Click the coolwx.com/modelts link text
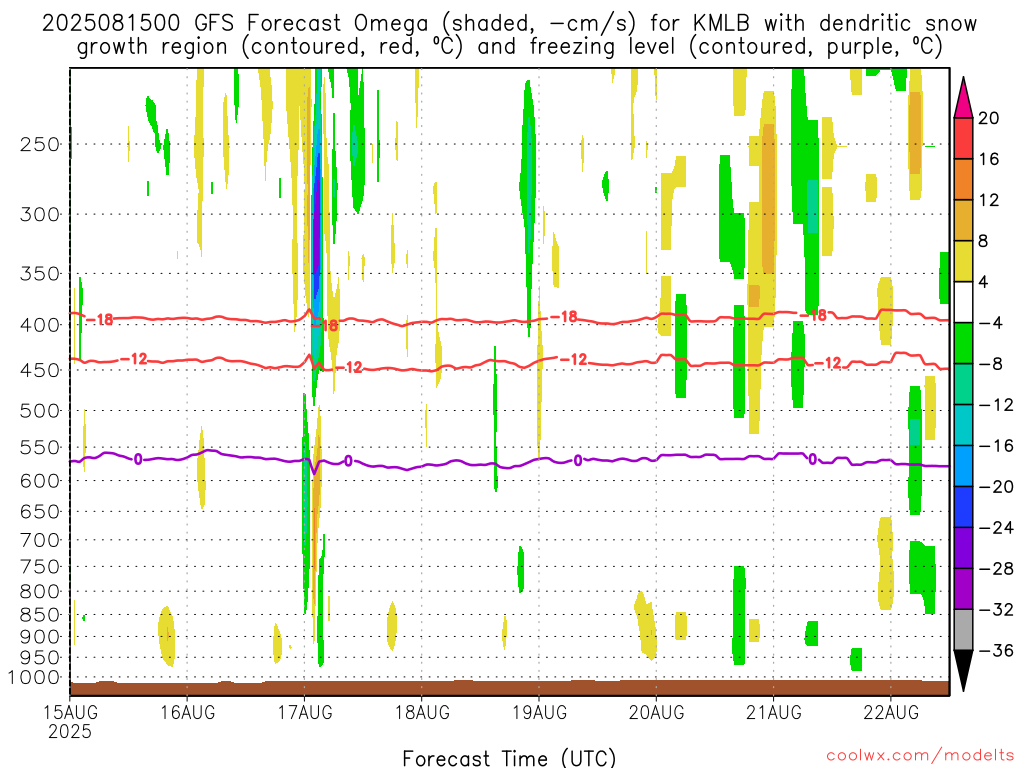 [920, 756]
